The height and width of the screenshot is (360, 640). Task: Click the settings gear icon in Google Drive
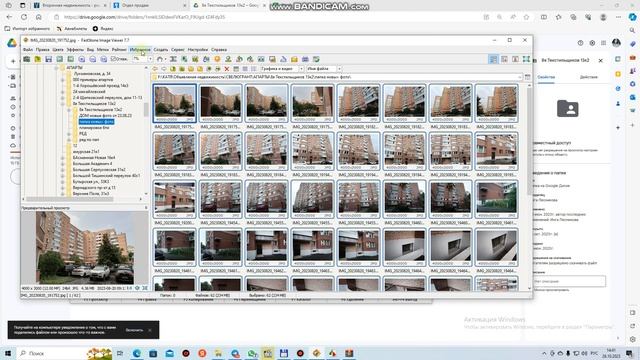(592, 43)
